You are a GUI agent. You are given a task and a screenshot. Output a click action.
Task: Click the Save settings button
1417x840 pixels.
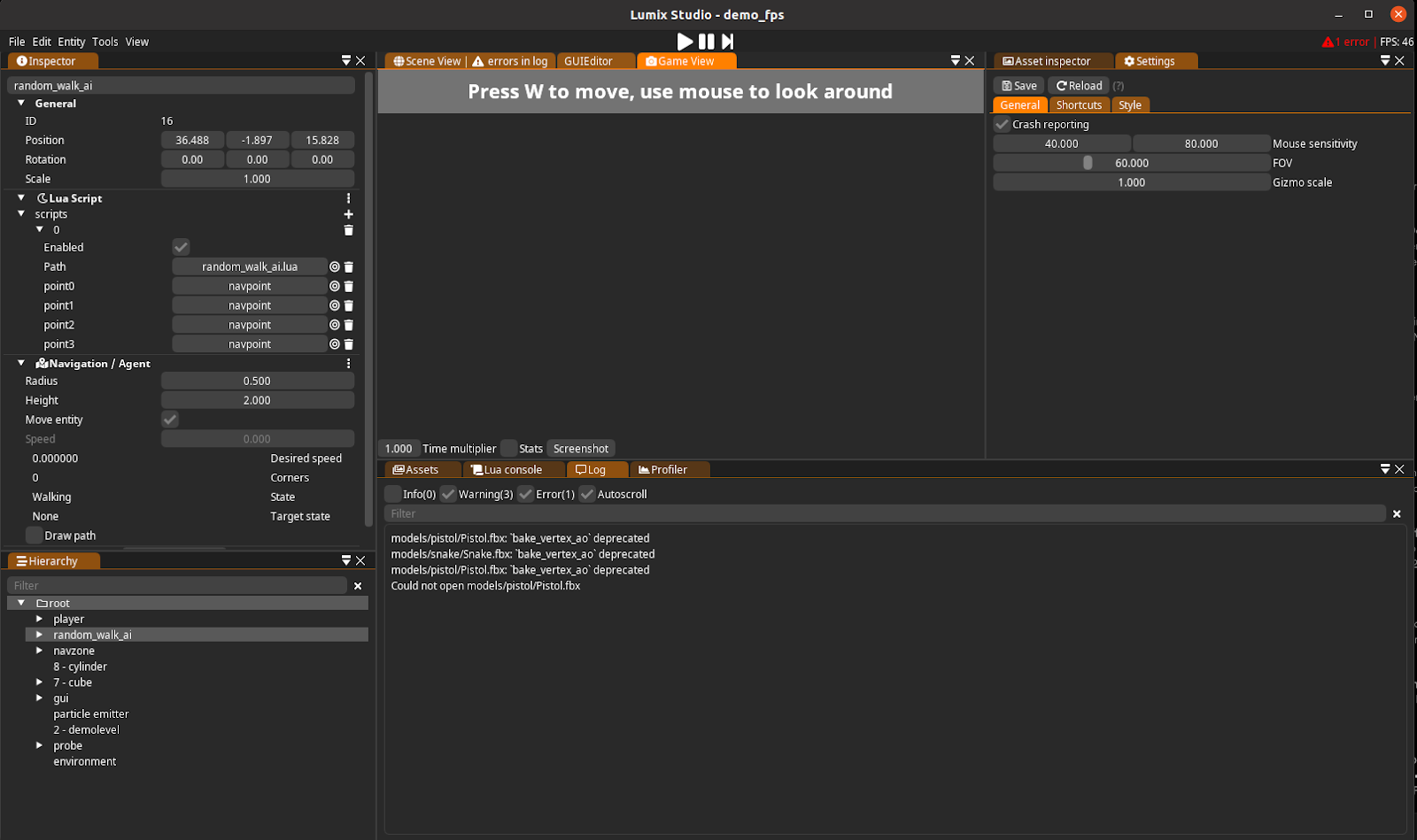pos(1019,86)
